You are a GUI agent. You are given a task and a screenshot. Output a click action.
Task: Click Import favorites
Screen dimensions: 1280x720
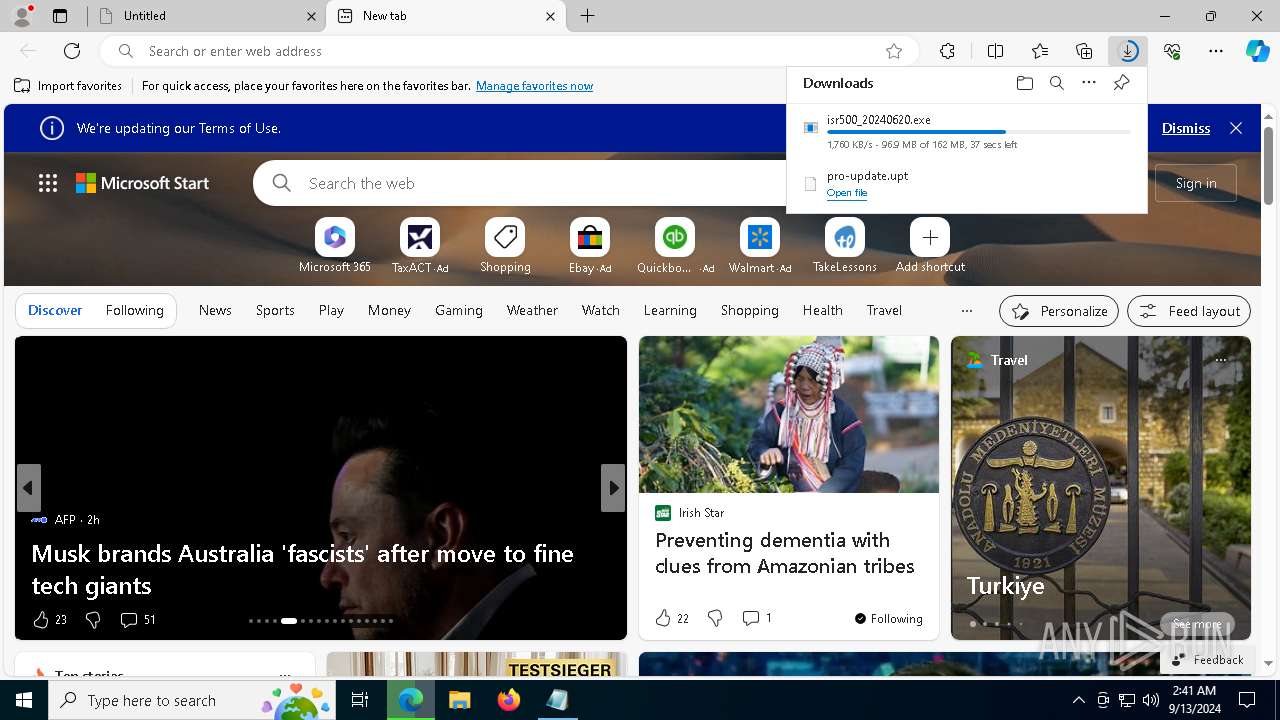[68, 86]
